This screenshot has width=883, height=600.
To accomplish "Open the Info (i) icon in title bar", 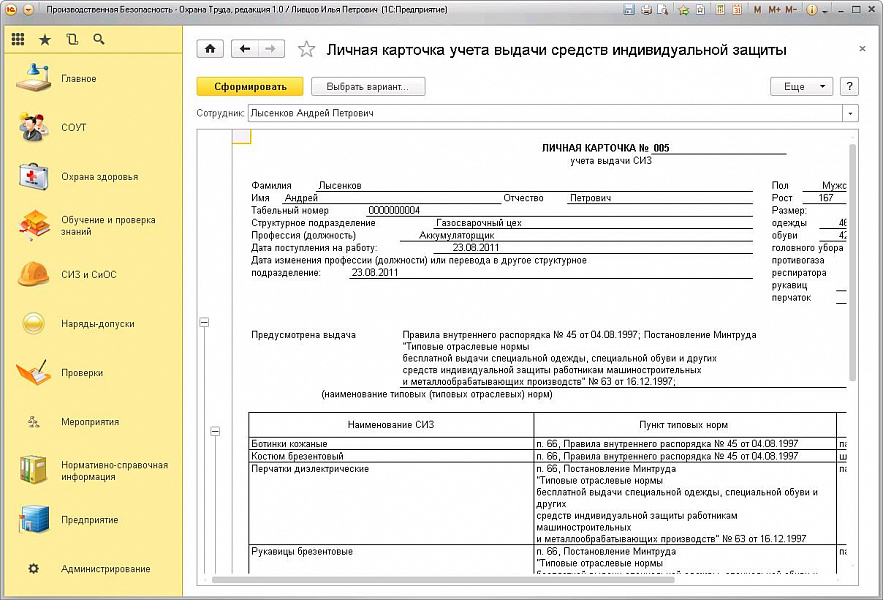I will click(811, 10).
